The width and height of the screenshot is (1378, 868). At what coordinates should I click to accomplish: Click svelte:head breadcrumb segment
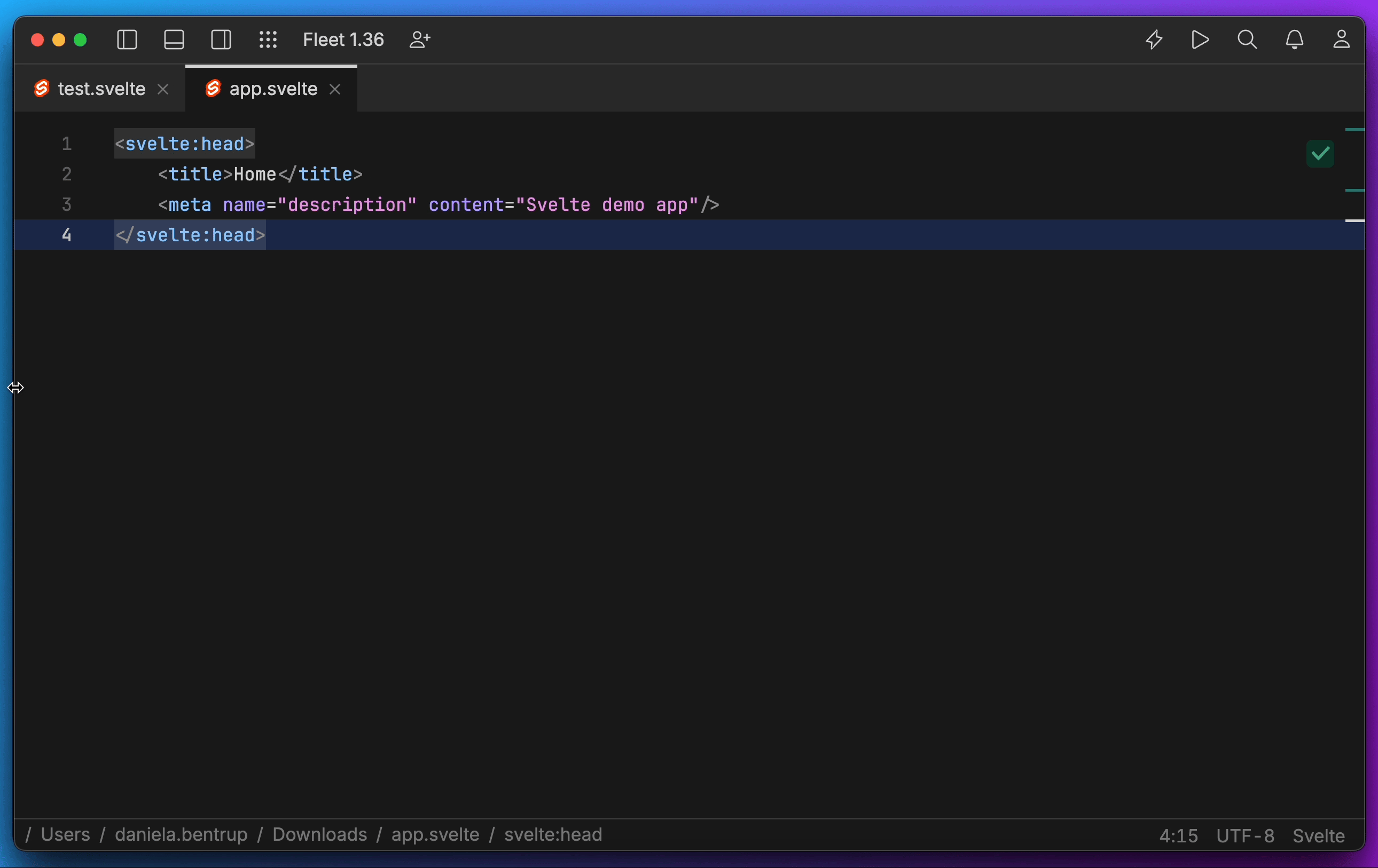pos(553,835)
